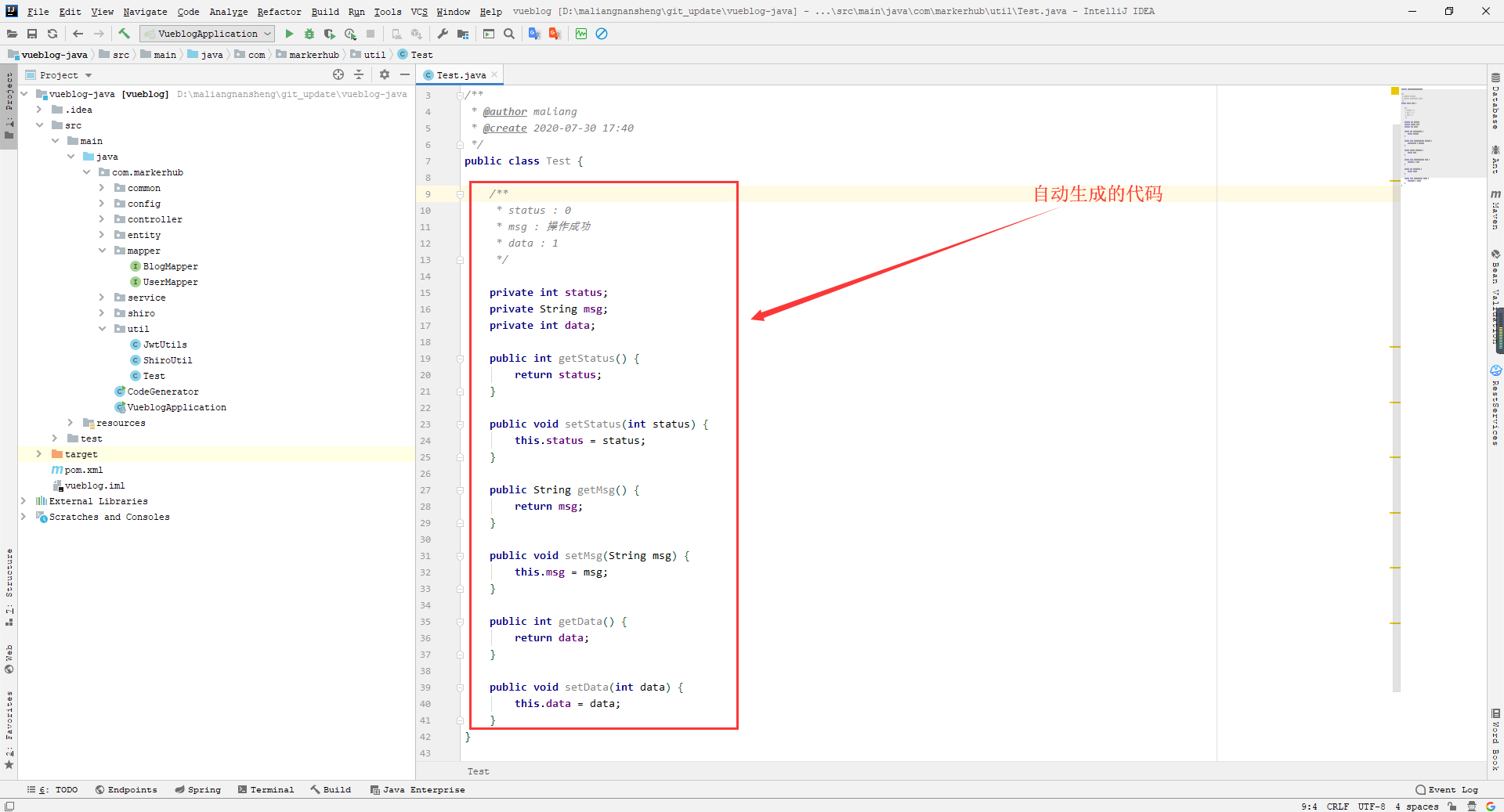Open the Structure side tool window

9,587
